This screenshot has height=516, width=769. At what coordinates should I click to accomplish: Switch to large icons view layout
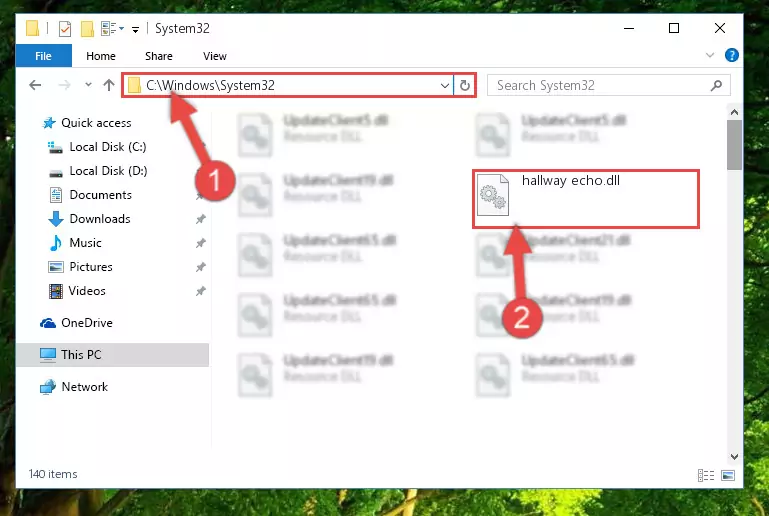pos(728,475)
